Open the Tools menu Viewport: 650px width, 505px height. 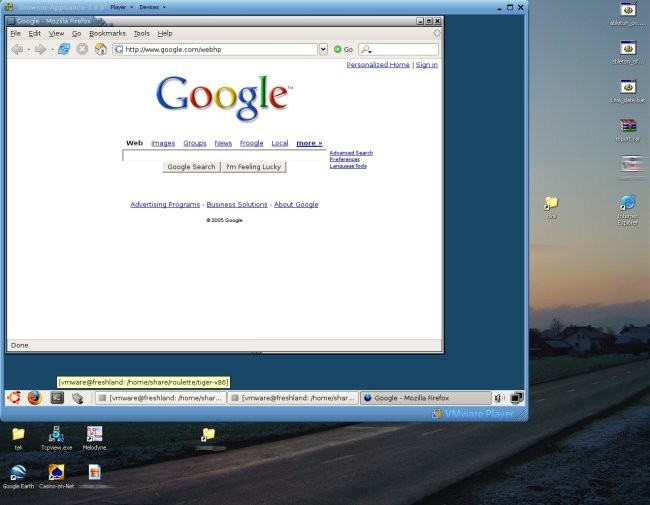(141, 33)
